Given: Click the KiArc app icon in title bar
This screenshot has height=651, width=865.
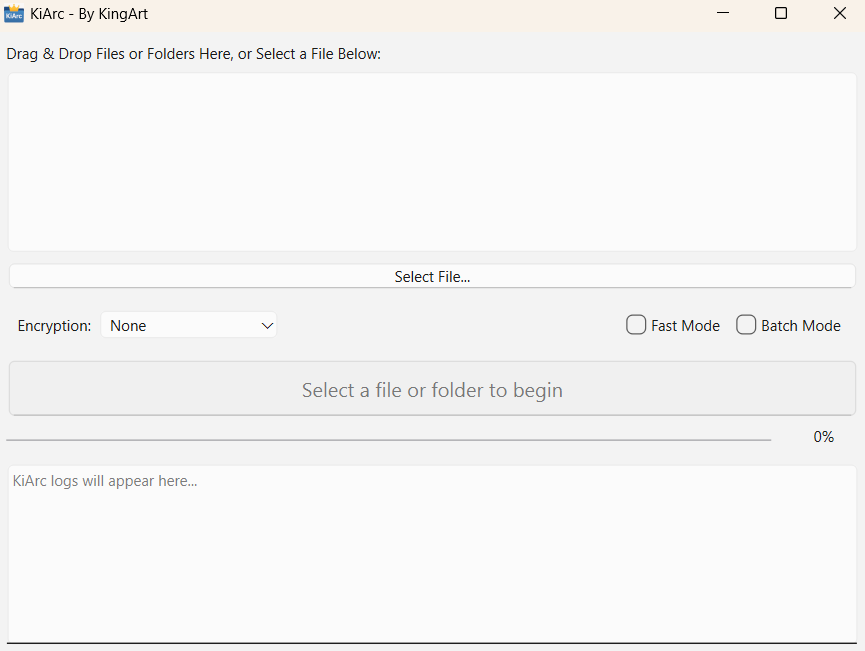Looking at the screenshot, I should click(14, 14).
